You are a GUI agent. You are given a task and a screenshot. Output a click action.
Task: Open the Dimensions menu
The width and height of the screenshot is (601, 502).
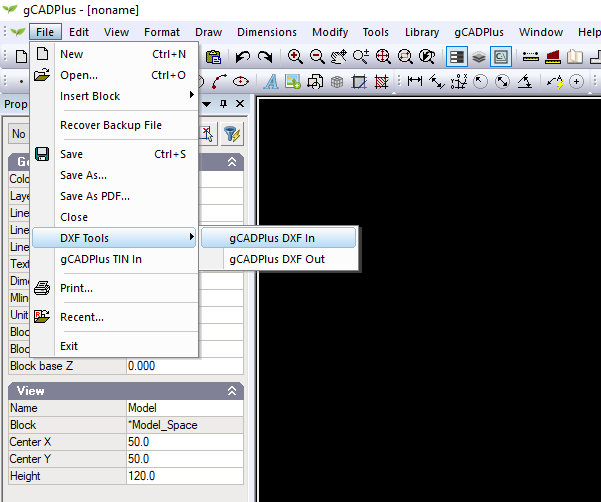tap(267, 32)
